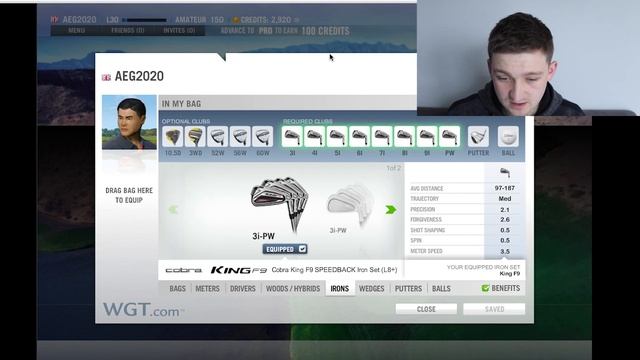The height and width of the screenshot is (360, 640).
Task: Click the AVG Distance 97-187 value
Action: pyautogui.click(x=504, y=188)
